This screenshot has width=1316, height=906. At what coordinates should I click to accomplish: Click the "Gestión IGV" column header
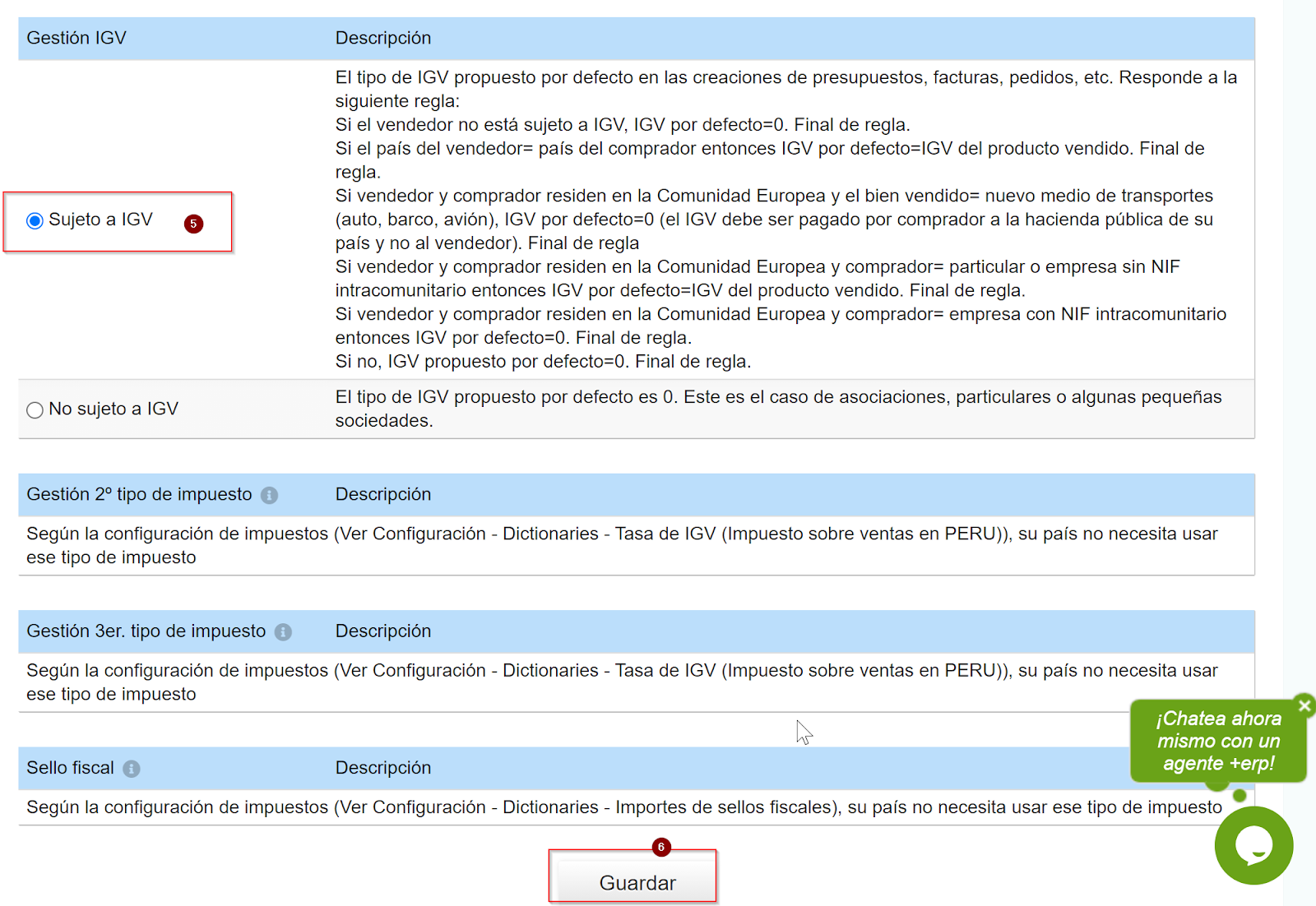pos(76,38)
